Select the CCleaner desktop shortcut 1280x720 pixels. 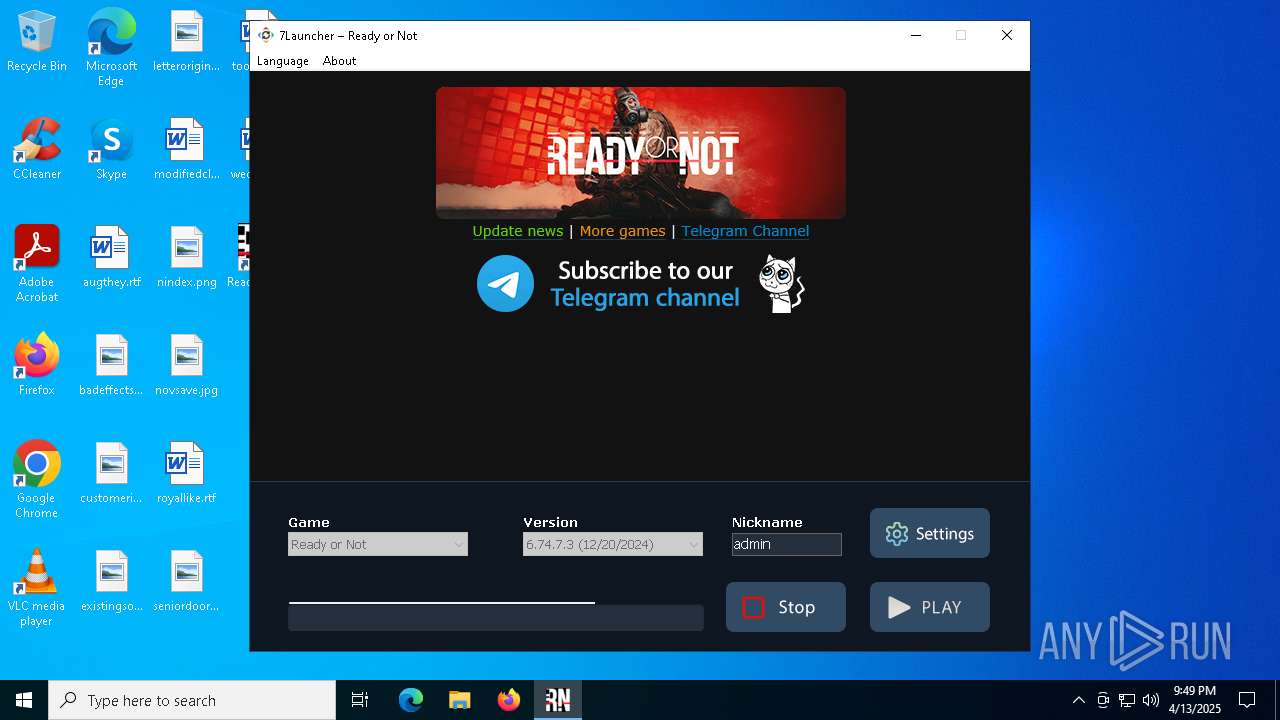(37, 149)
